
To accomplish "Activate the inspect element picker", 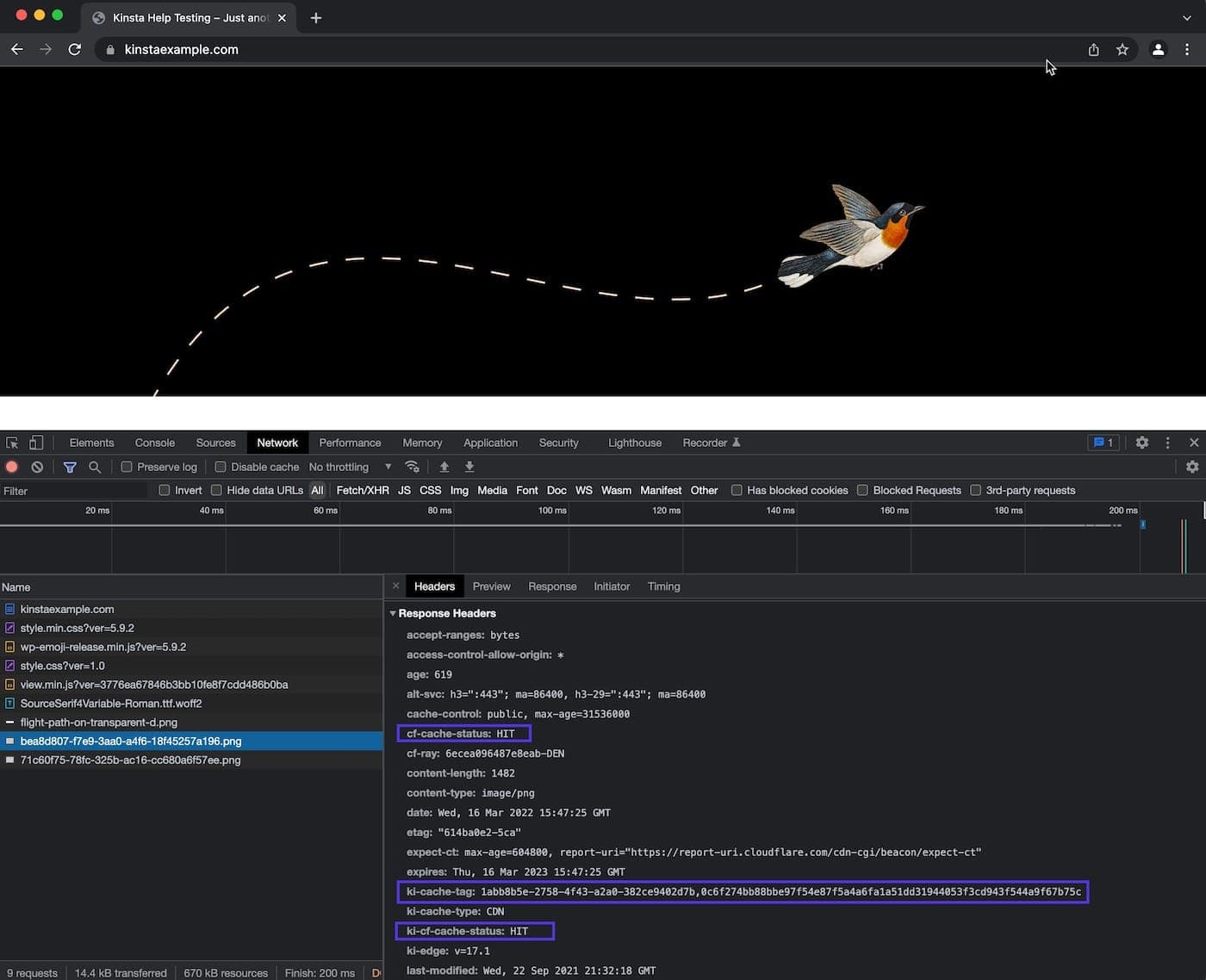I will click(x=12, y=443).
